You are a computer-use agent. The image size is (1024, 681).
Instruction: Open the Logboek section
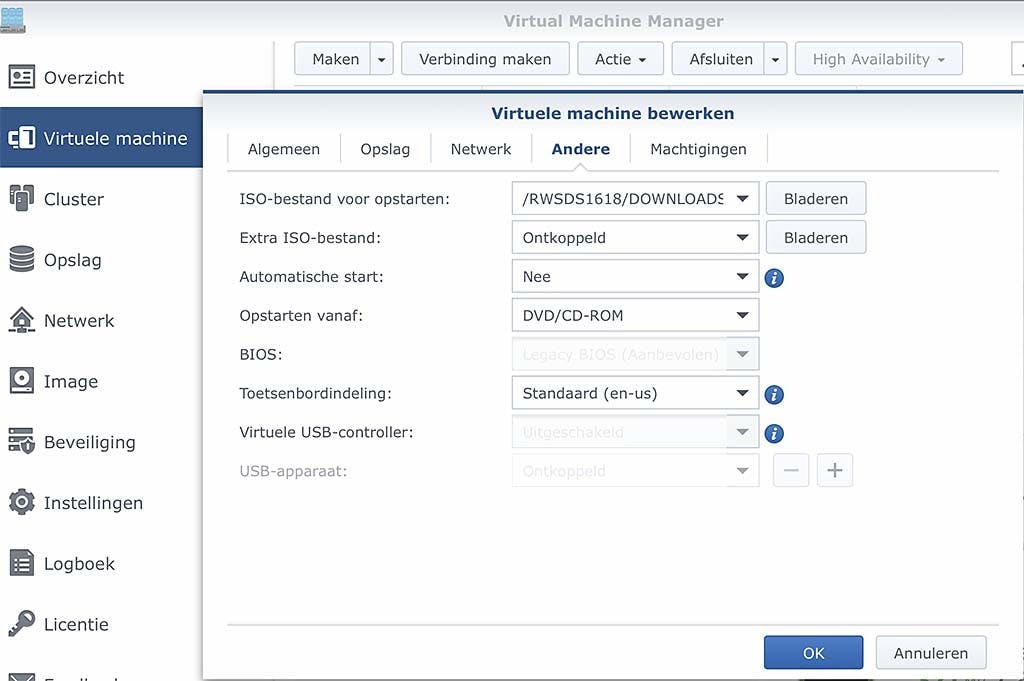coord(78,563)
